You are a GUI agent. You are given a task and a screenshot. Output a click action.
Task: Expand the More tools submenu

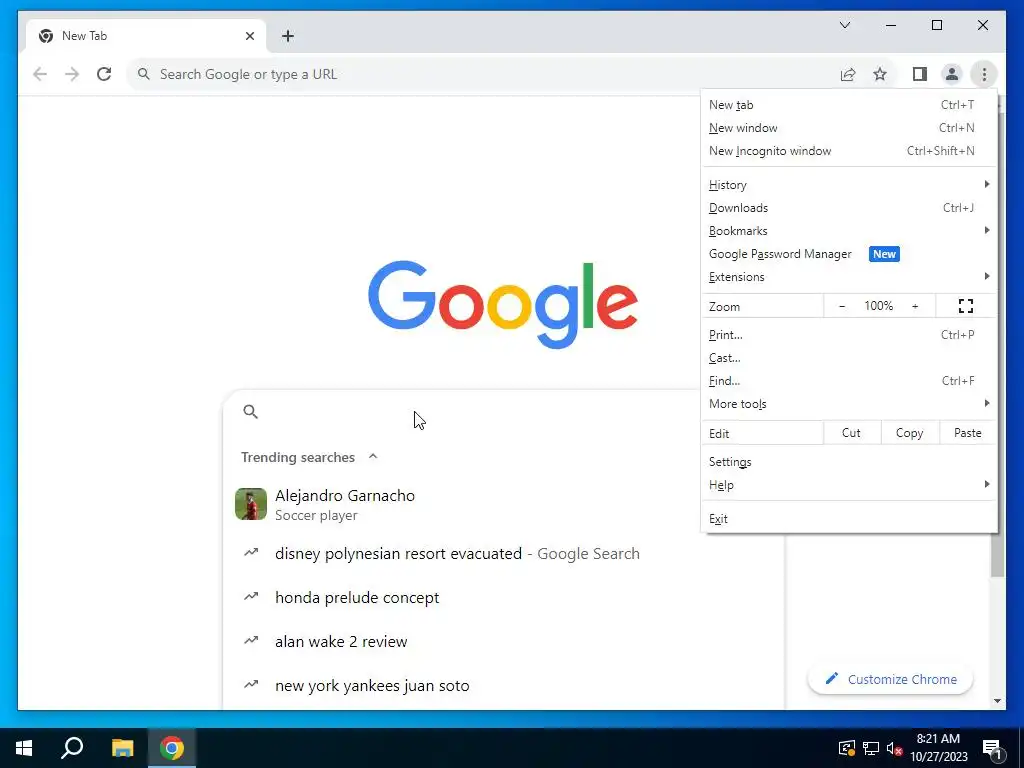[849, 404]
